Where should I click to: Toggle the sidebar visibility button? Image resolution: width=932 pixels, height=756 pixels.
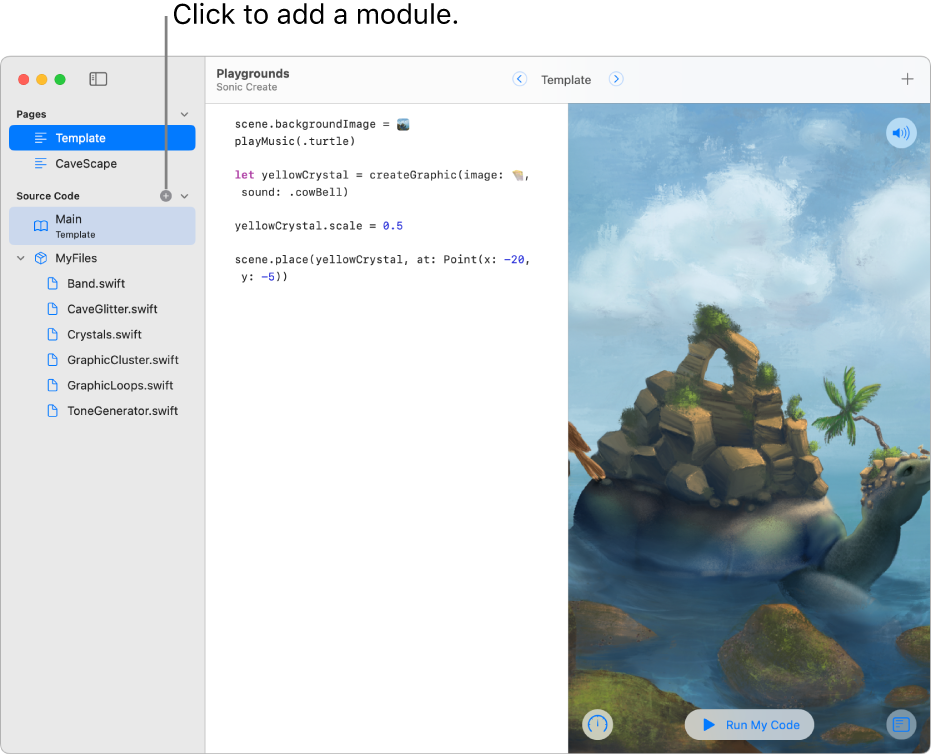click(x=98, y=79)
